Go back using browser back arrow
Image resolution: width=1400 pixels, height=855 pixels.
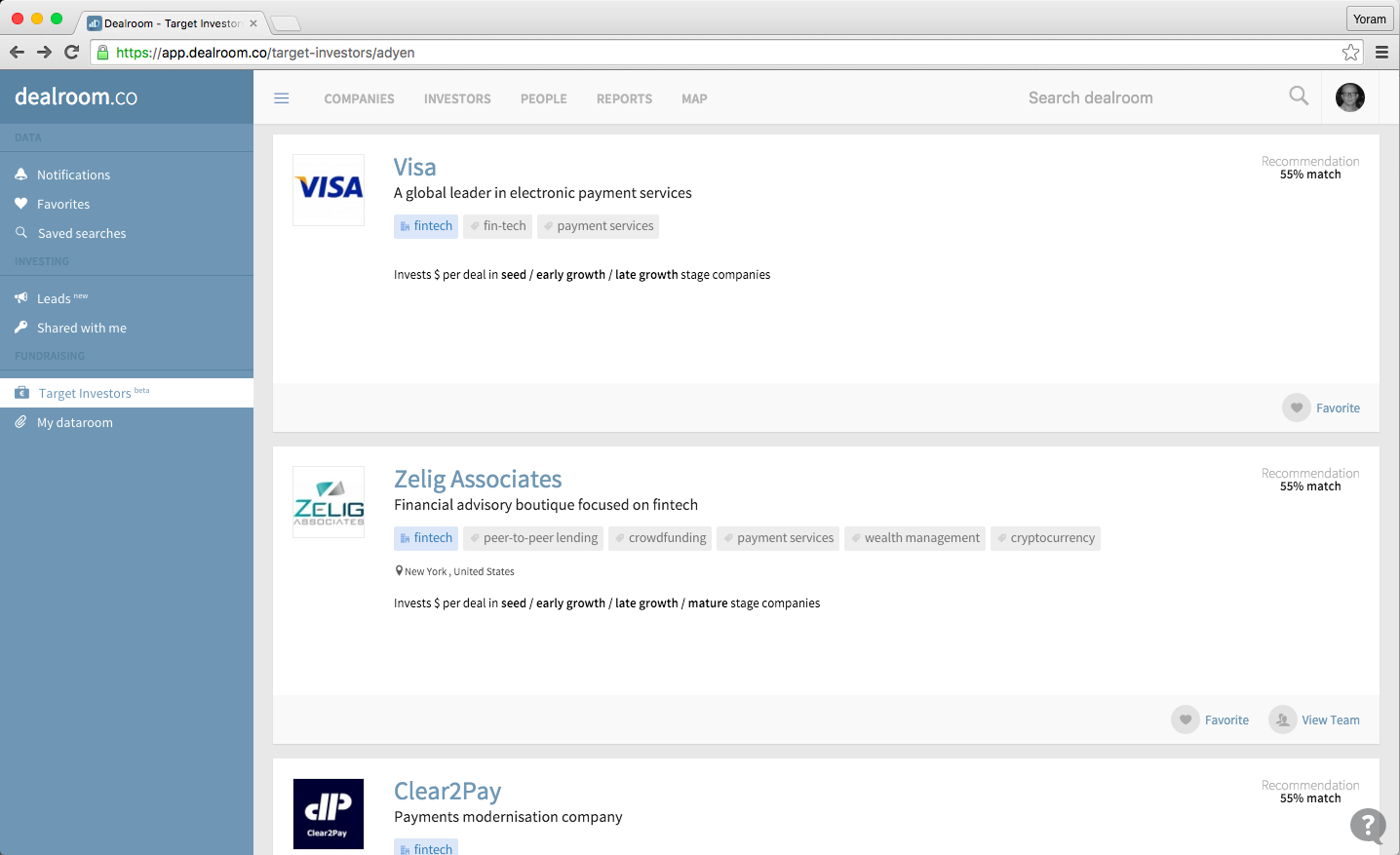(17, 53)
